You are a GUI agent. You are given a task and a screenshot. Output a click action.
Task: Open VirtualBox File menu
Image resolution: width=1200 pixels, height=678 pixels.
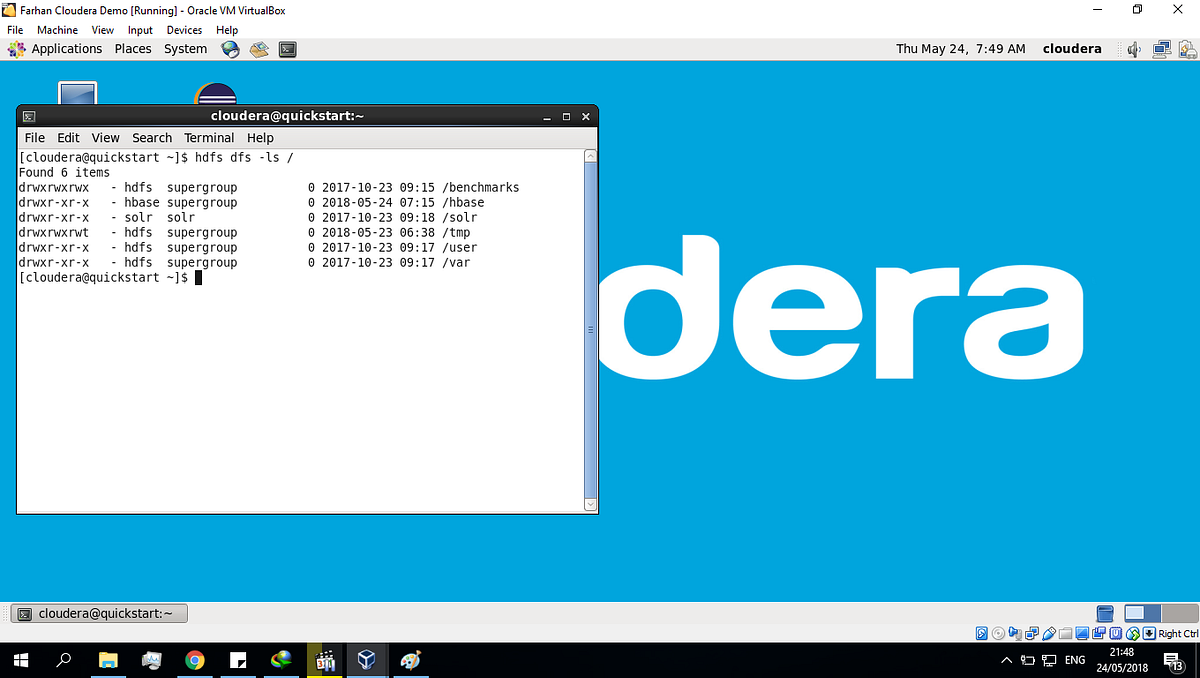[15, 30]
